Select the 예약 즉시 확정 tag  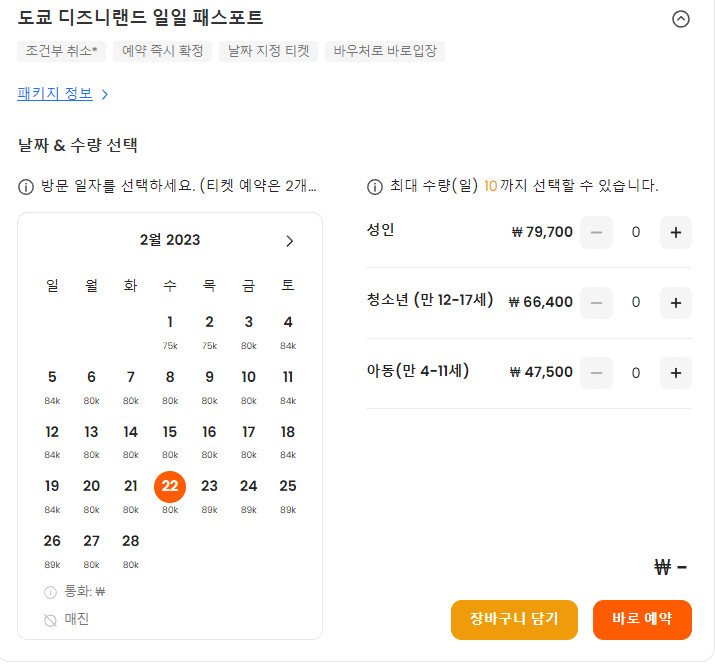(x=162, y=51)
